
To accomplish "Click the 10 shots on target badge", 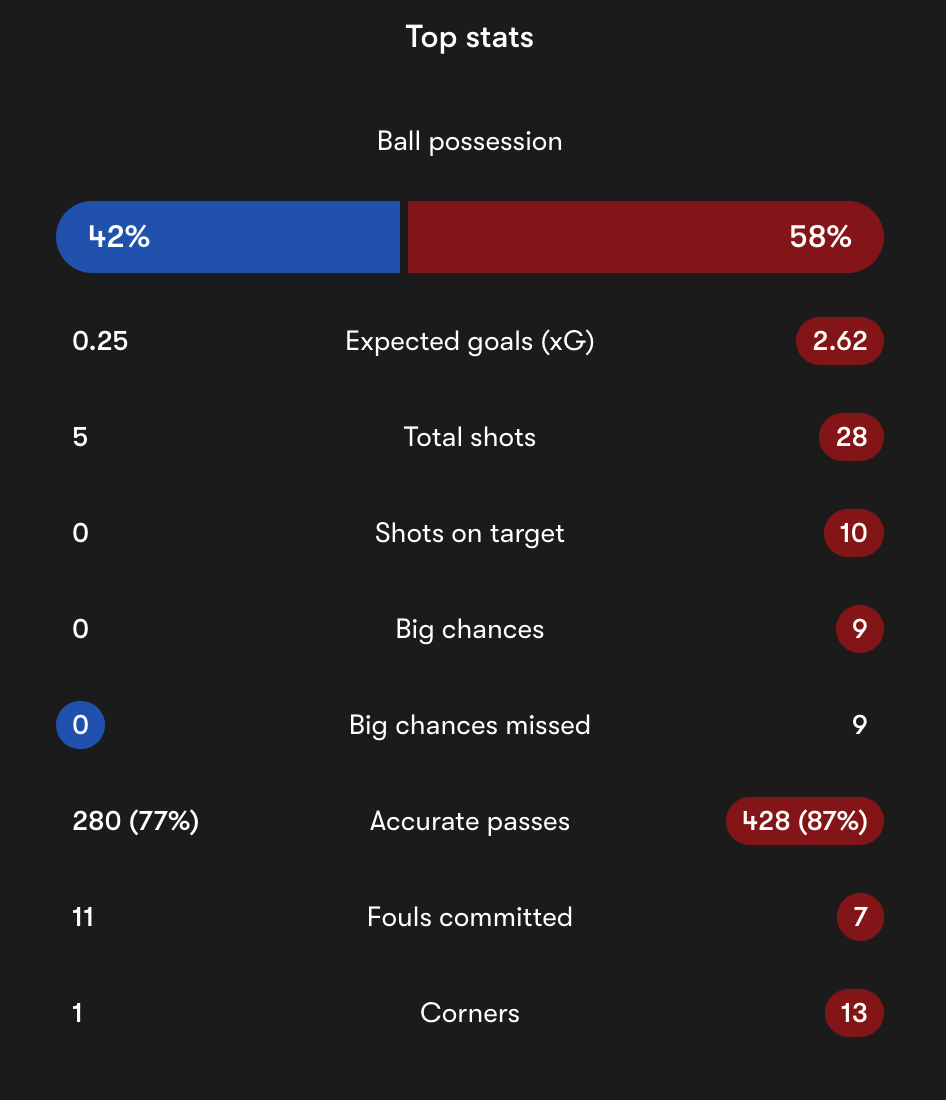I will tap(853, 533).
